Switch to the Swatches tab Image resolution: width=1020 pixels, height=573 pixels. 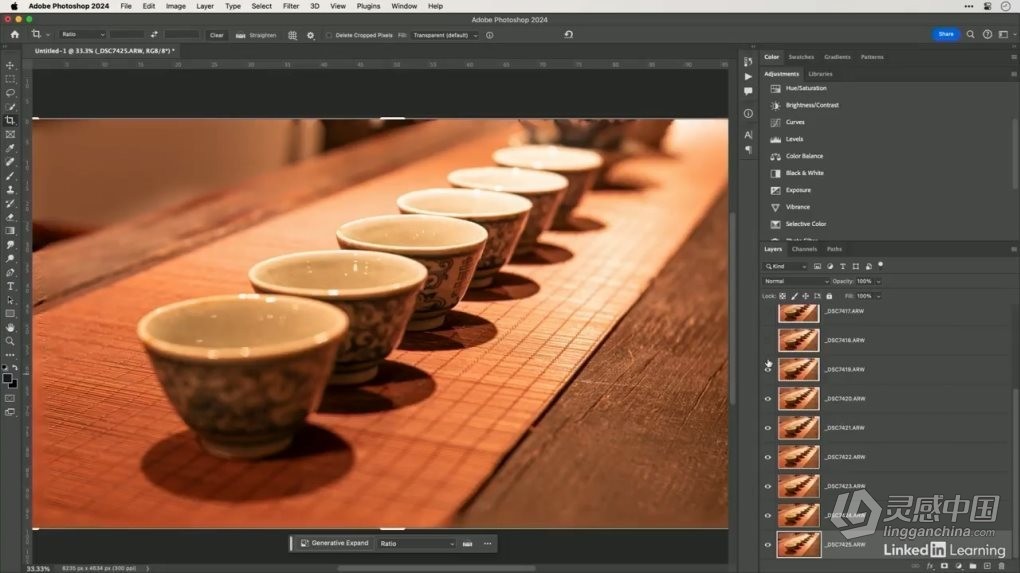(801, 57)
